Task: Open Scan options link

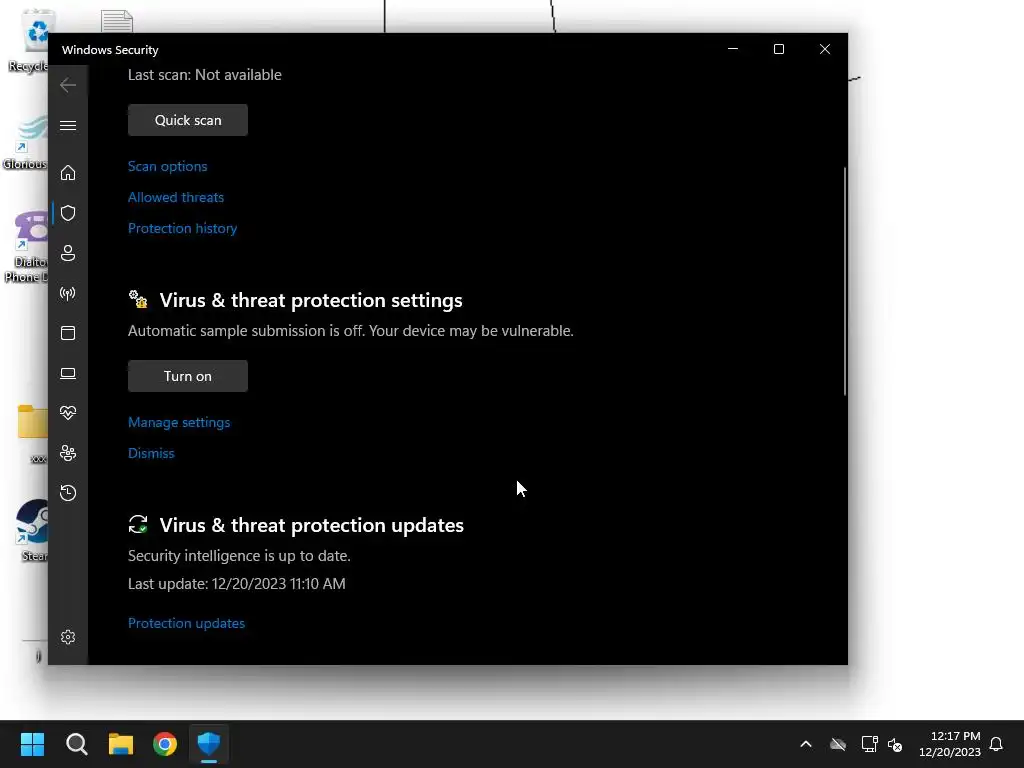Action: (x=167, y=167)
